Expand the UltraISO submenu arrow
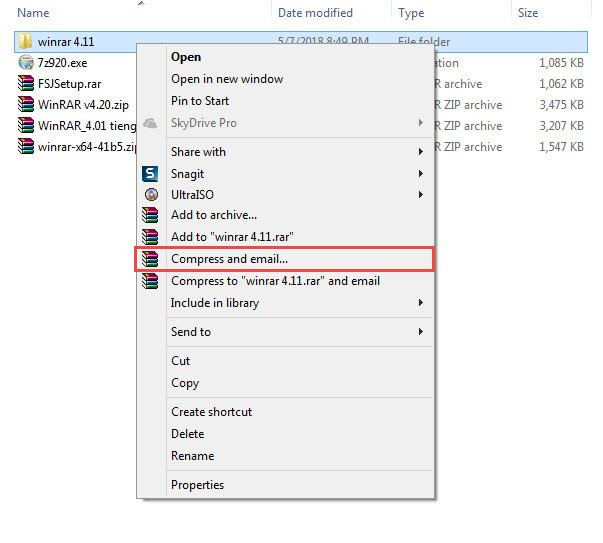The height and width of the screenshot is (543, 603). [421, 195]
